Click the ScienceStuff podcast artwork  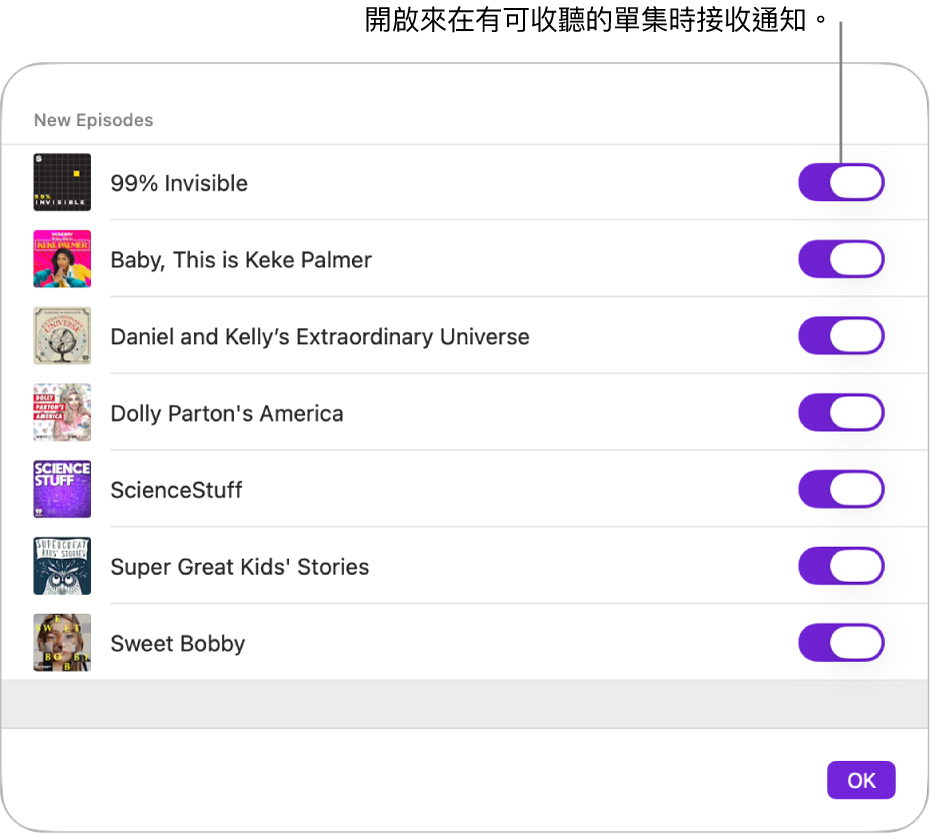coord(62,490)
